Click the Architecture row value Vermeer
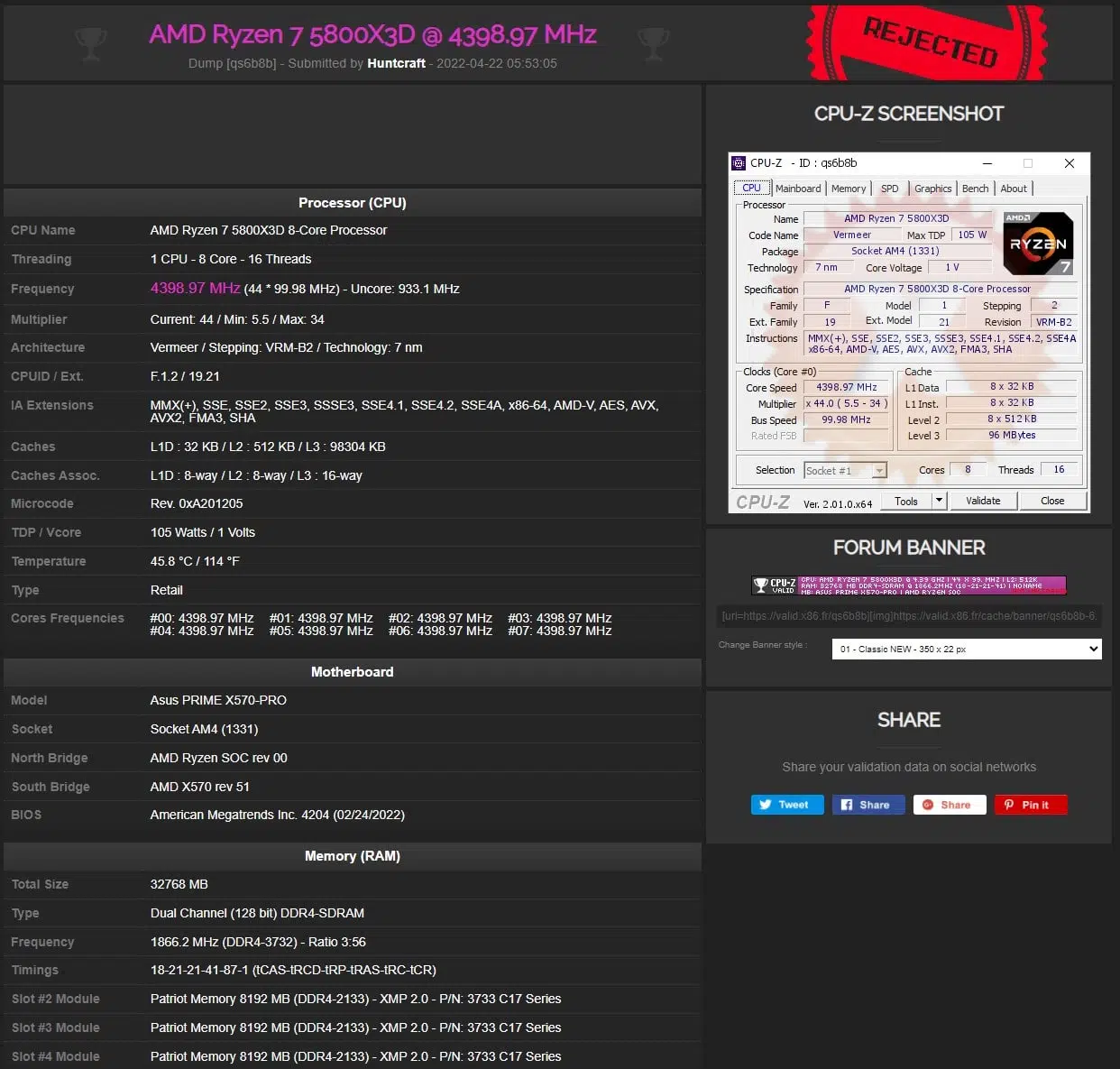The height and width of the screenshot is (1069, 1120). (x=286, y=347)
